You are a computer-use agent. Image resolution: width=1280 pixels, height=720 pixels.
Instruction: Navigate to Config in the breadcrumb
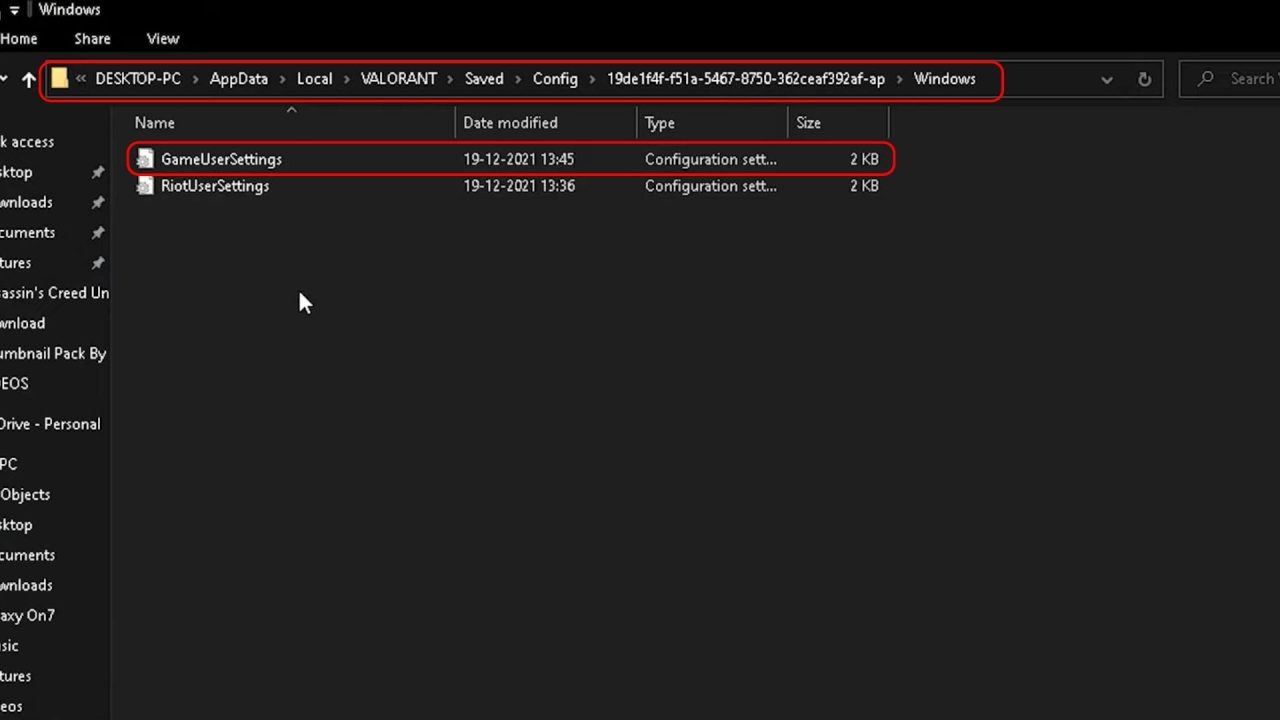tap(555, 79)
